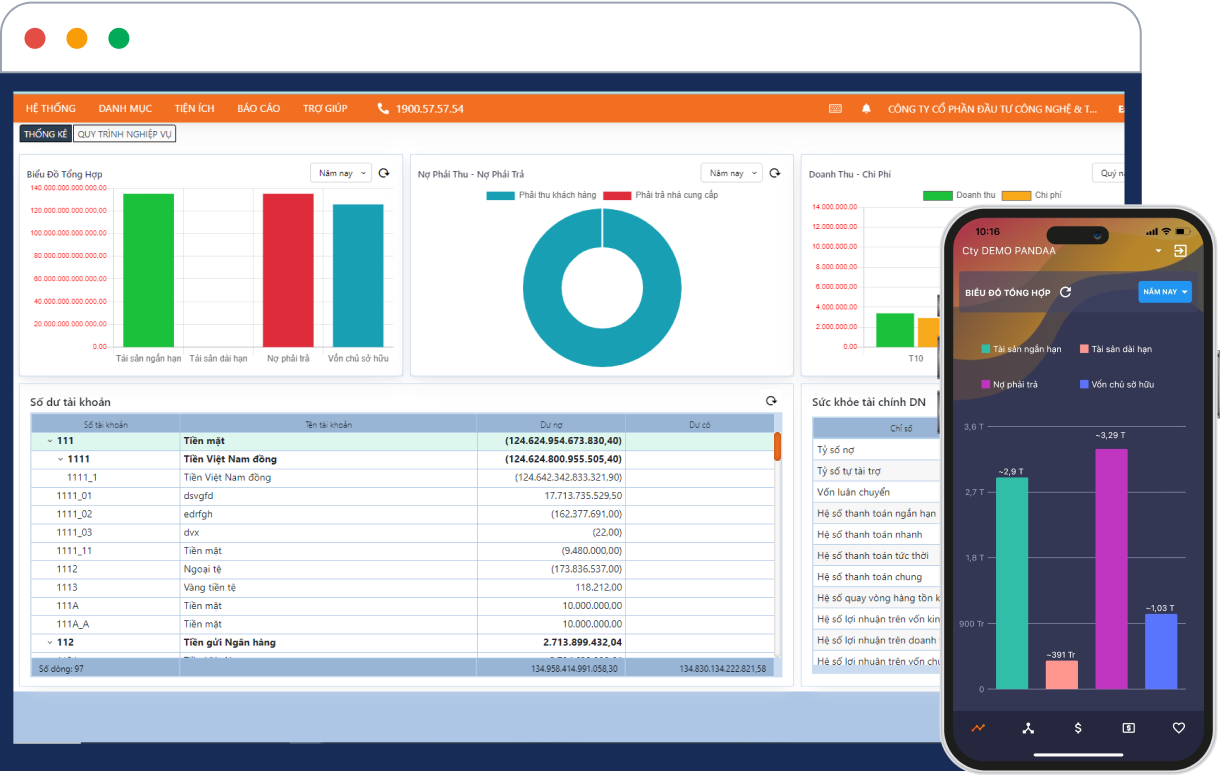Click the Tiền gửi Ngân hàng cell
The width and height of the screenshot is (1220, 775).
coord(328,642)
